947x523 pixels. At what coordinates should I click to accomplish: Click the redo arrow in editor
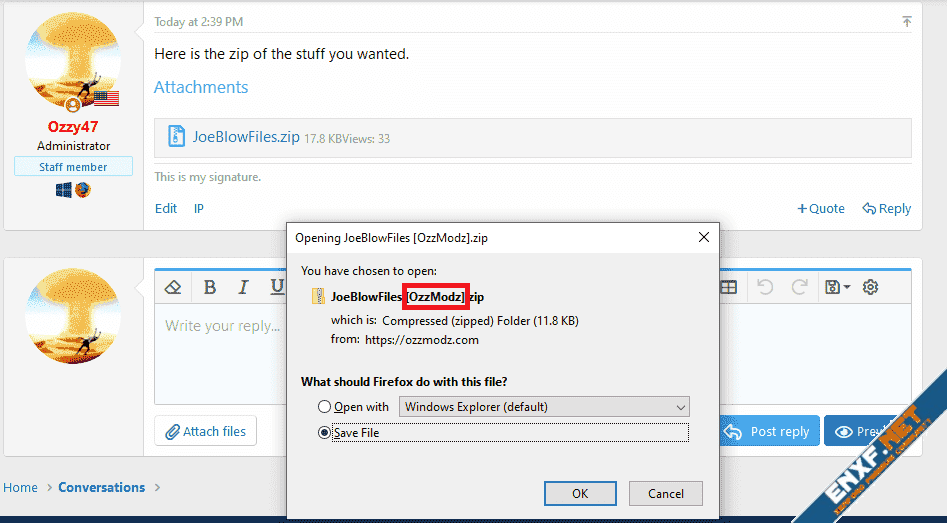click(800, 288)
